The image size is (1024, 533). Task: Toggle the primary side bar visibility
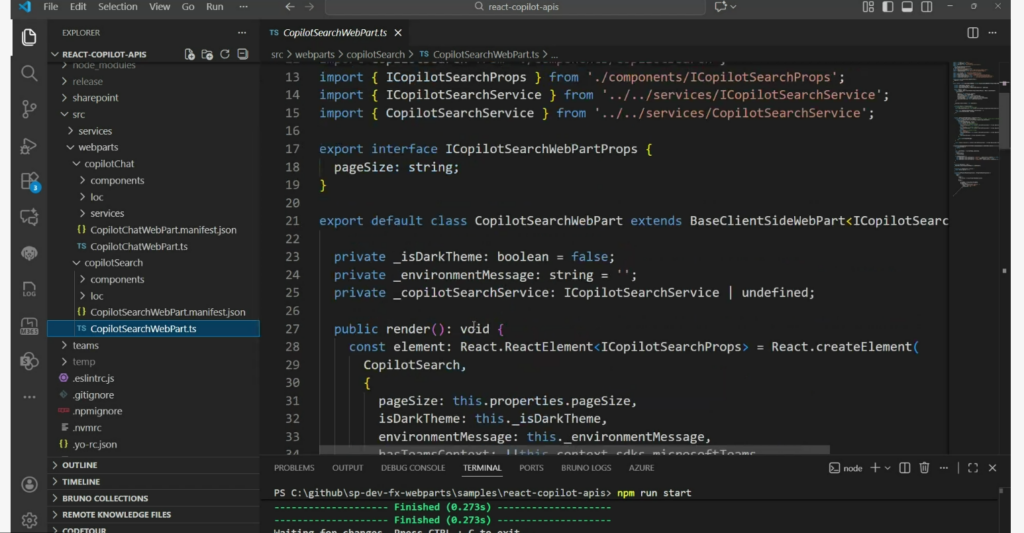pyautogui.click(x=890, y=7)
